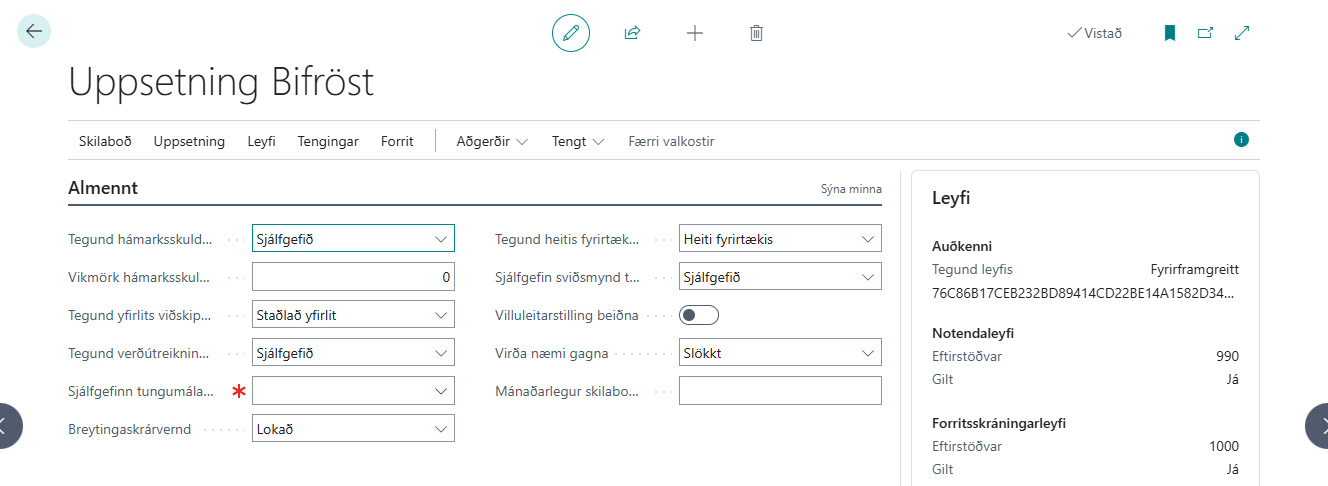Toggle Villuleitarstilling beiðna switch
Screen dimensions: 1328x486
click(x=699, y=314)
